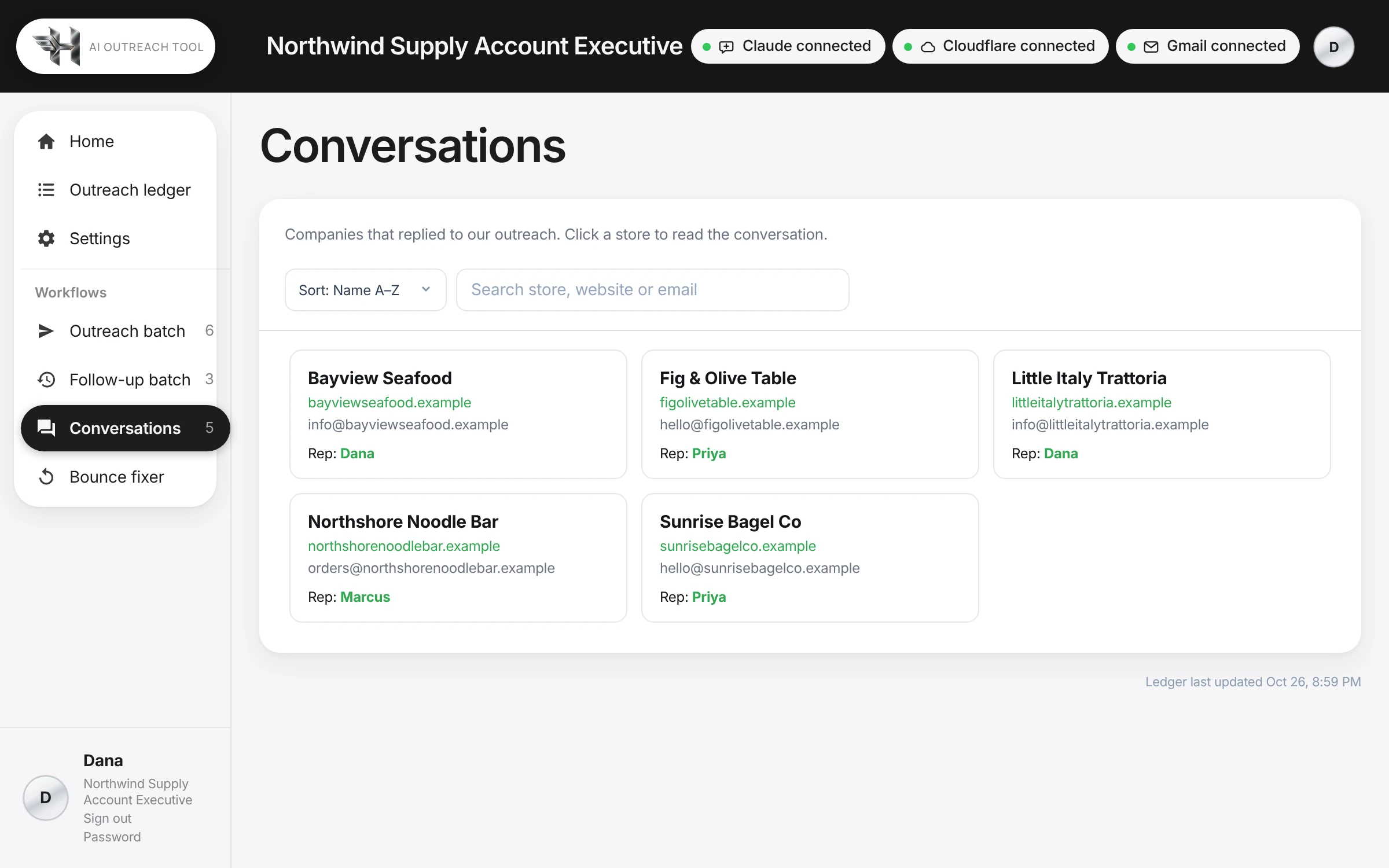
Task: Open the figolivetable.example website link
Action: (x=727, y=402)
